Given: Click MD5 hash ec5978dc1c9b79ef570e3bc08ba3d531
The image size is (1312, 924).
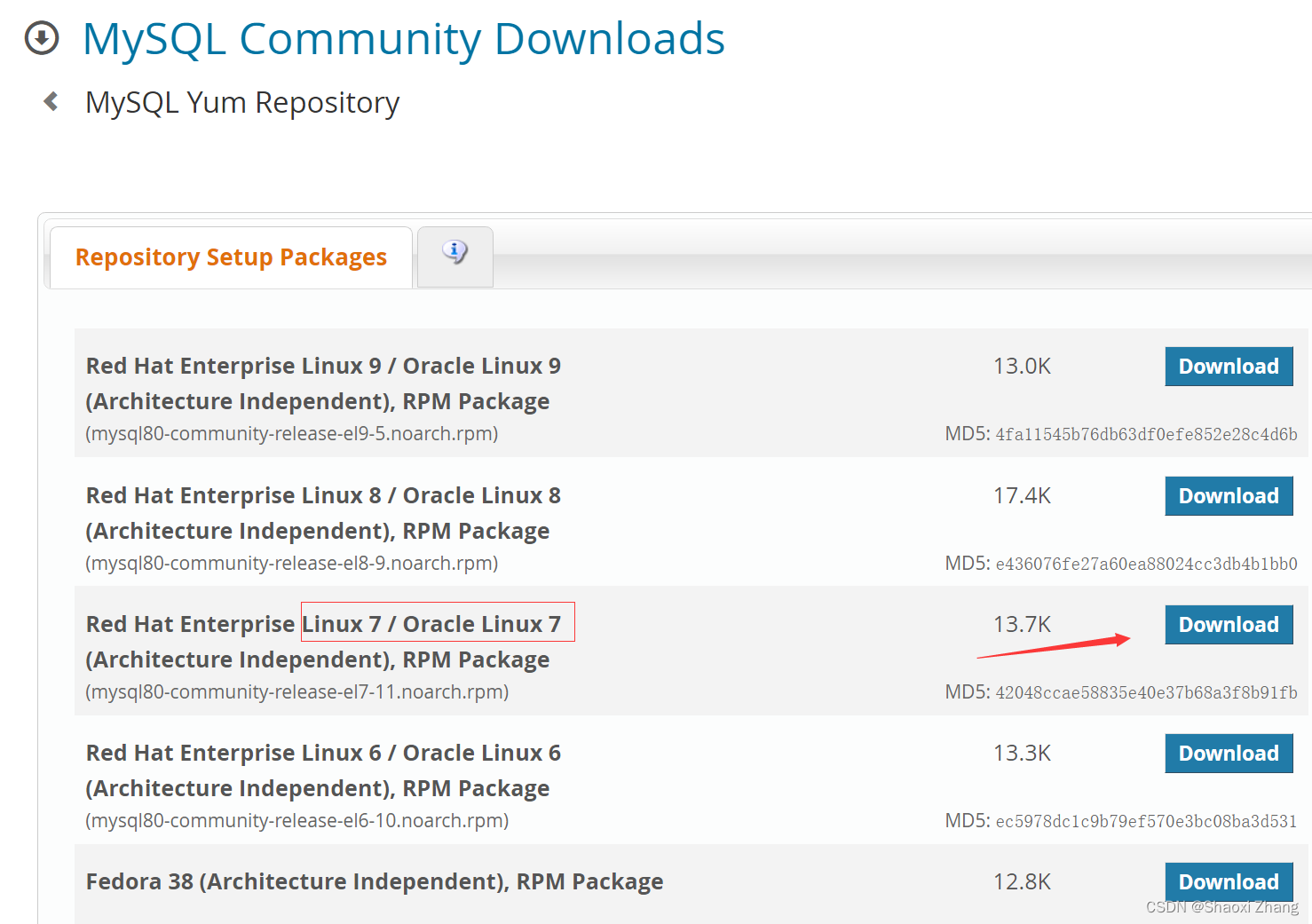Looking at the screenshot, I should (x=1146, y=822).
